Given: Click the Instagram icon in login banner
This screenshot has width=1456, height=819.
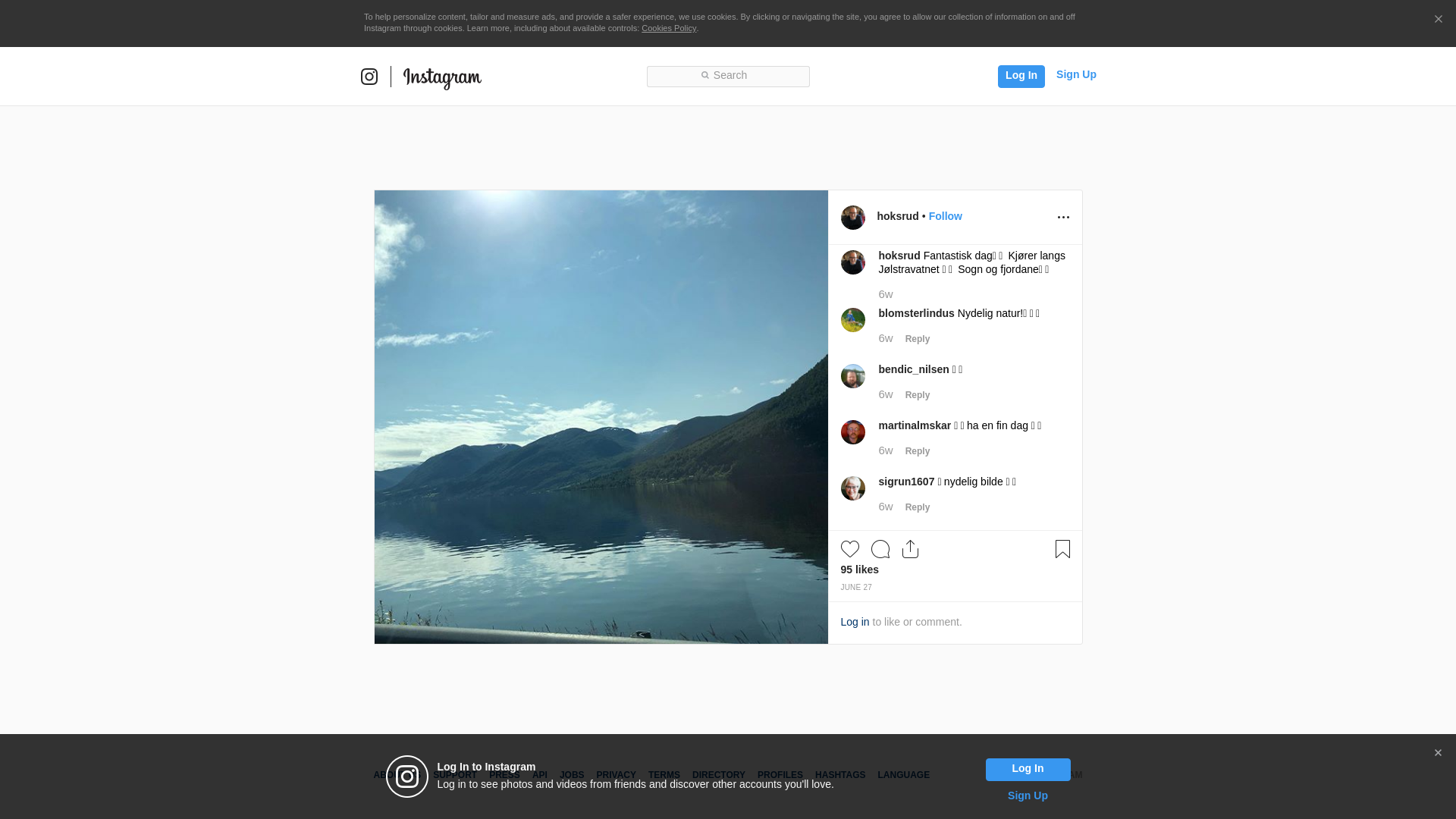Looking at the screenshot, I should coord(407,777).
